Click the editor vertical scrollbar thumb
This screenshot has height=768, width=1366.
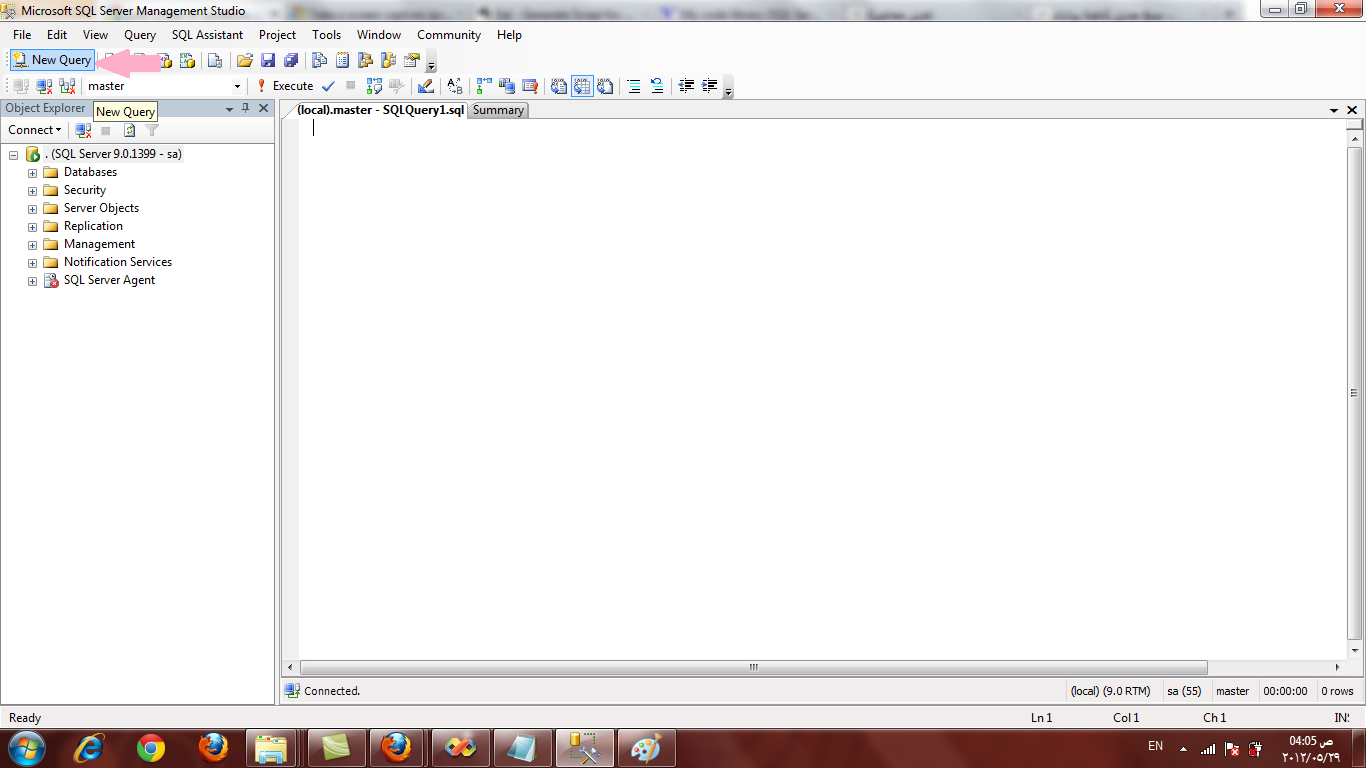(x=1354, y=393)
